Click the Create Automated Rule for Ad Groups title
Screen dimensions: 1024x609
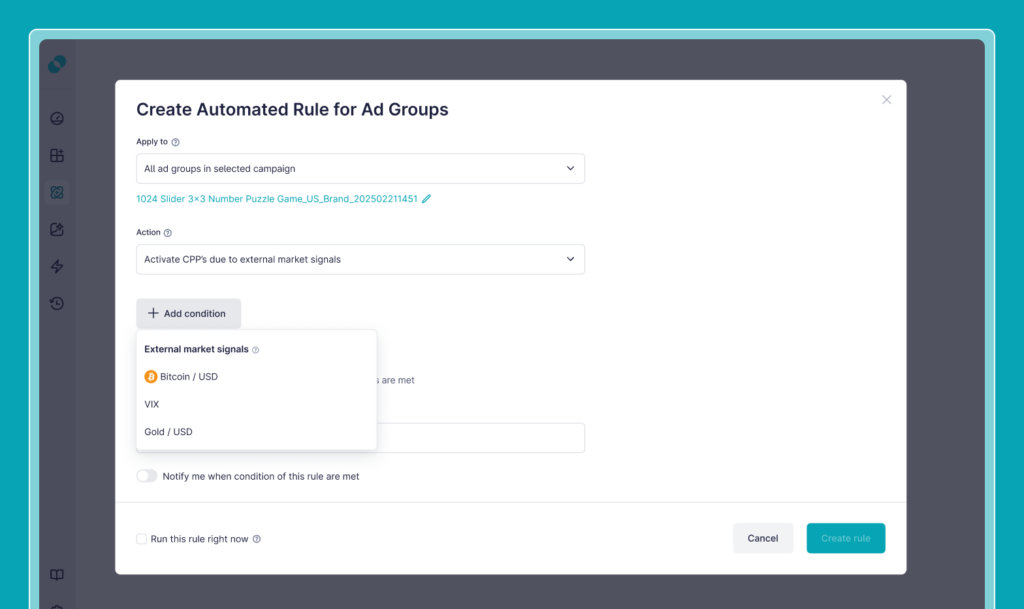coord(293,109)
